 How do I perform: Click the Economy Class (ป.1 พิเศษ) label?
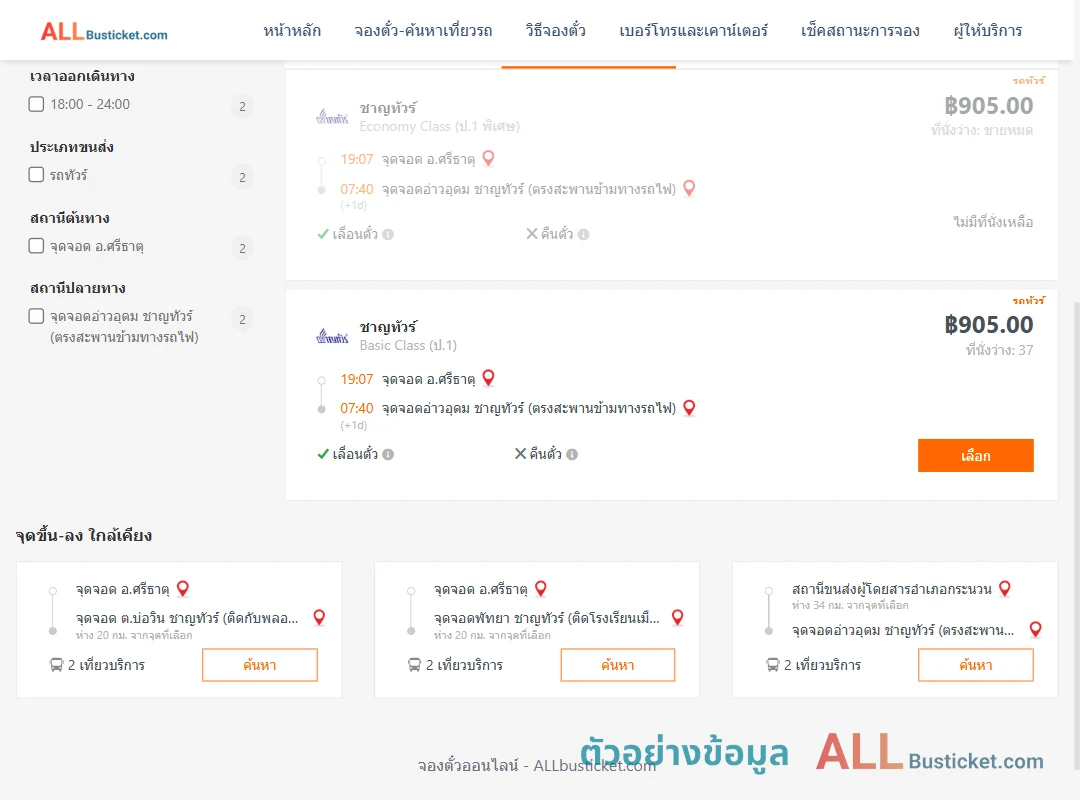(x=439, y=126)
